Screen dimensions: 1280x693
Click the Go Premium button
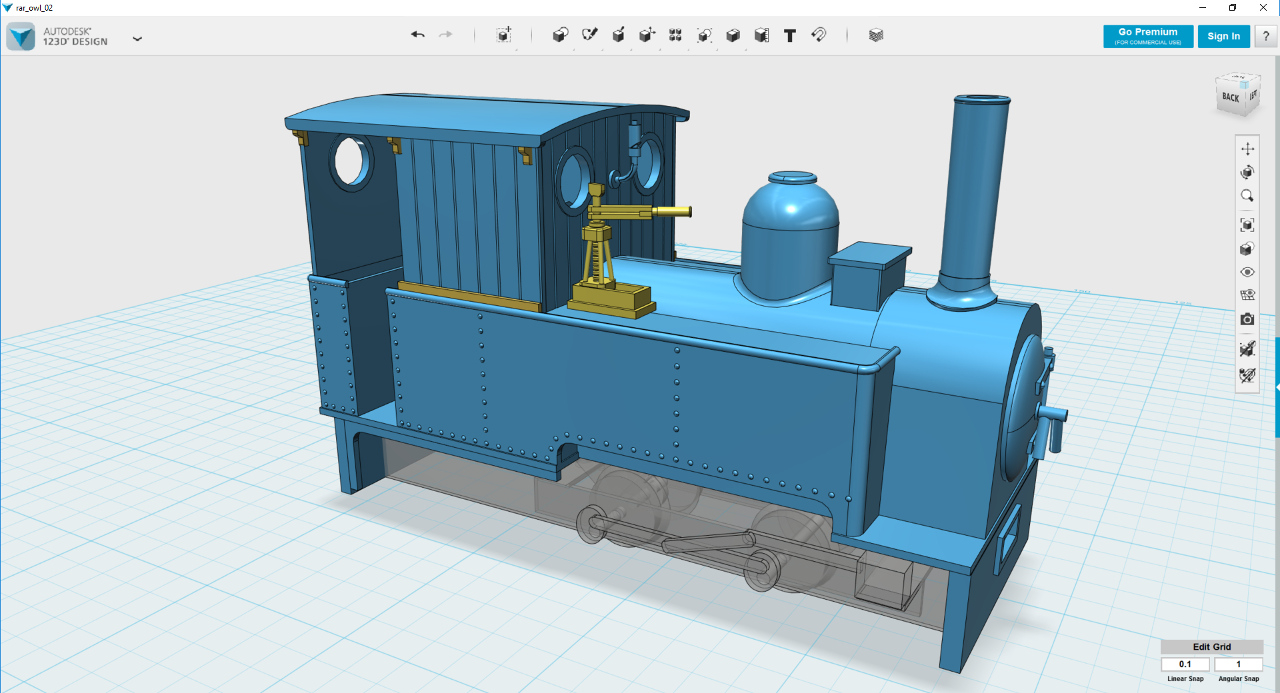tap(1148, 36)
